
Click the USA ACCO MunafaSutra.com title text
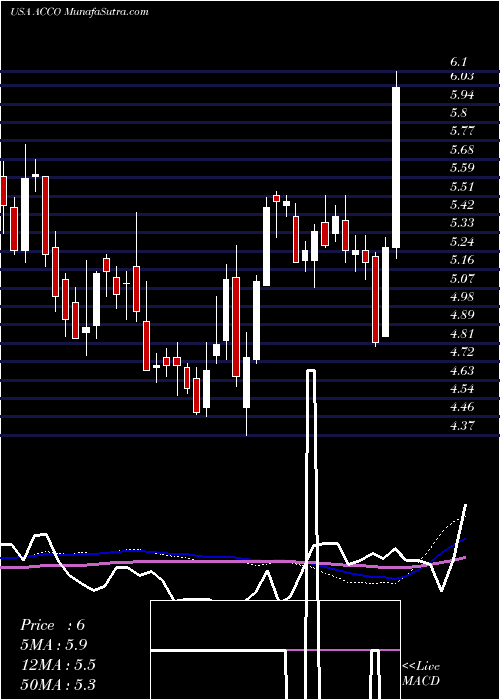pyautogui.click(x=79, y=12)
